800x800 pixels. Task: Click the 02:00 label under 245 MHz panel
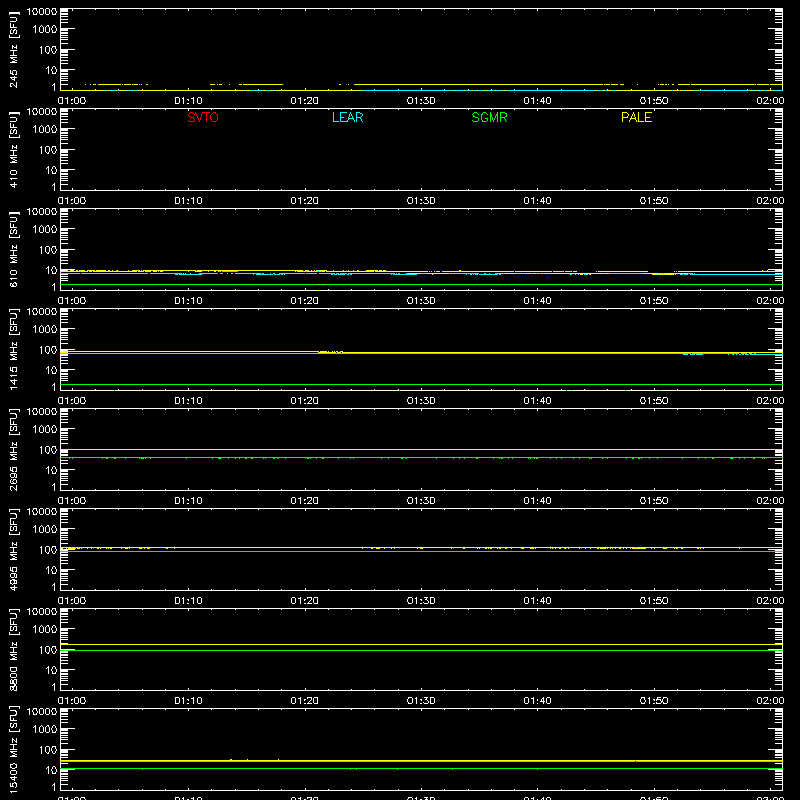pos(770,101)
